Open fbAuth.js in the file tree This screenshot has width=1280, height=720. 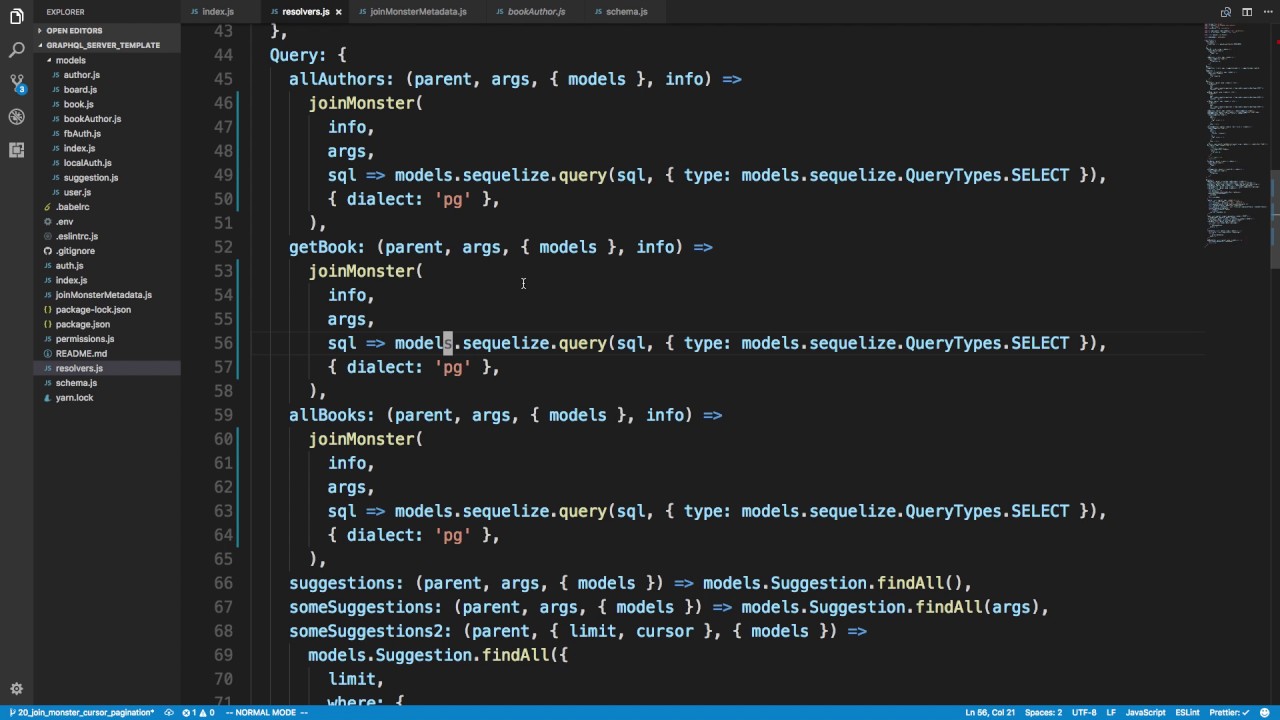[82, 134]
